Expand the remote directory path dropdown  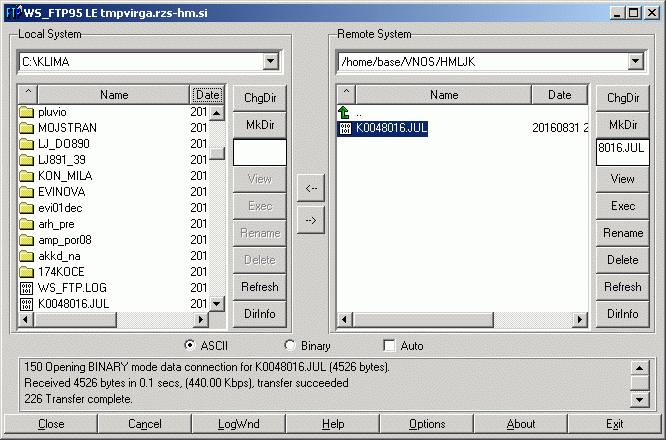tap(634, 62)
